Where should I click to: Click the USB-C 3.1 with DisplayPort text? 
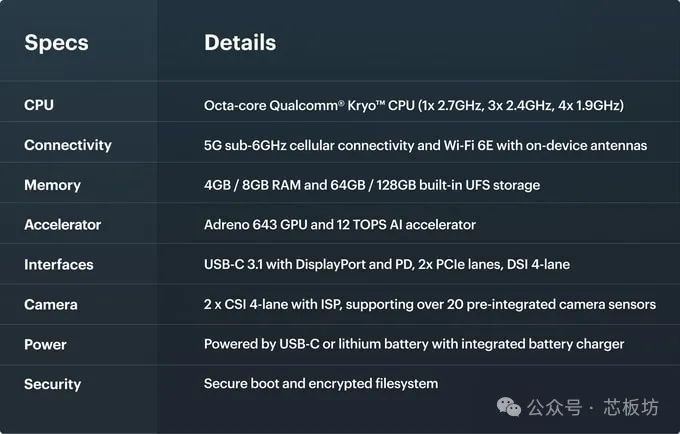[387, 264]
